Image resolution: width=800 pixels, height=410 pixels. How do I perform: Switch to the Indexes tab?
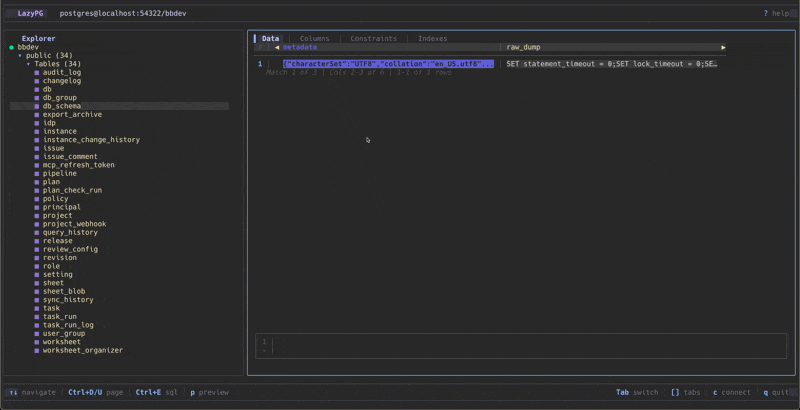click(x=432, y=38)
